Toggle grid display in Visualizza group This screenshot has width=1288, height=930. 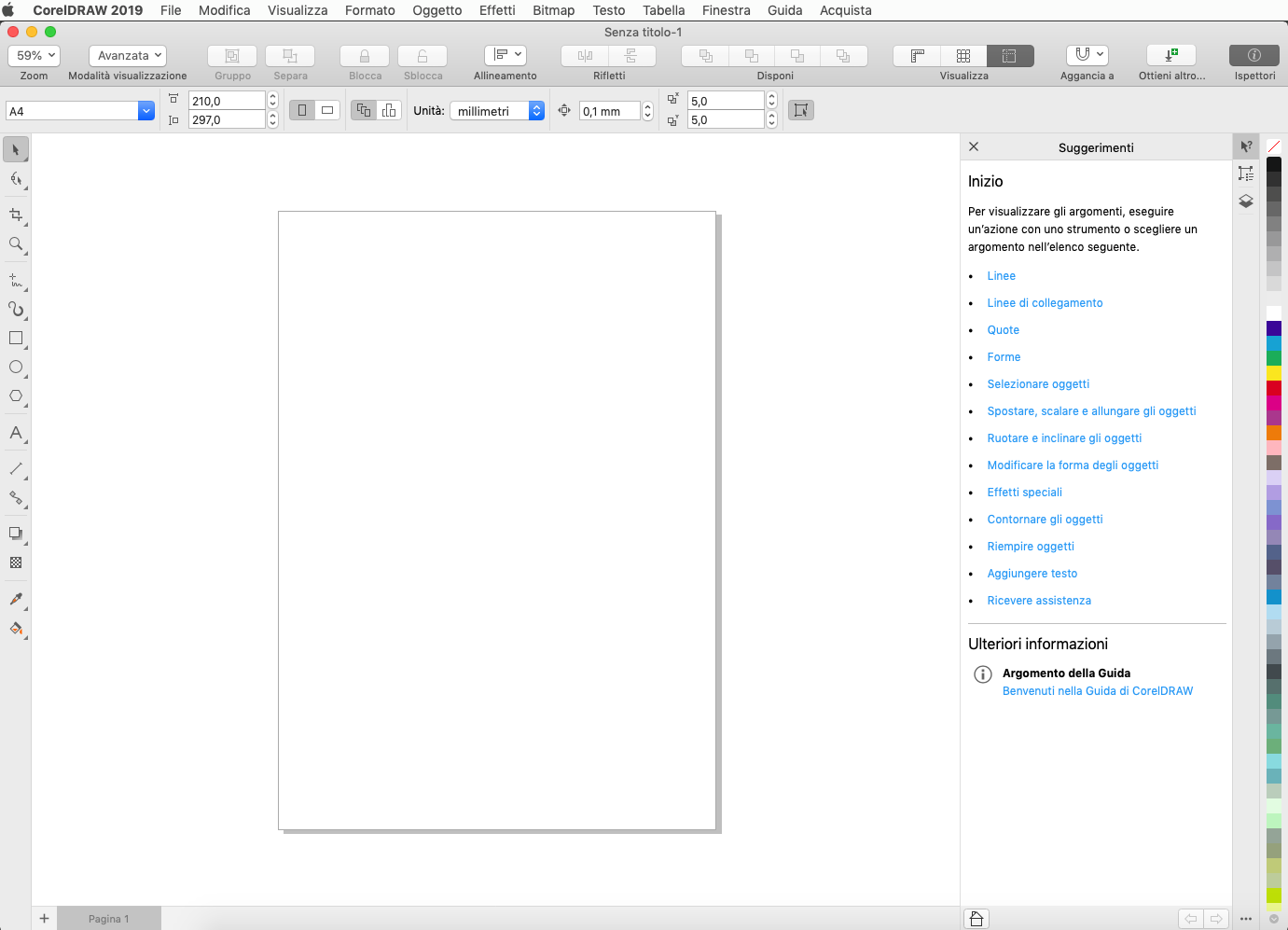coord(963,56)
